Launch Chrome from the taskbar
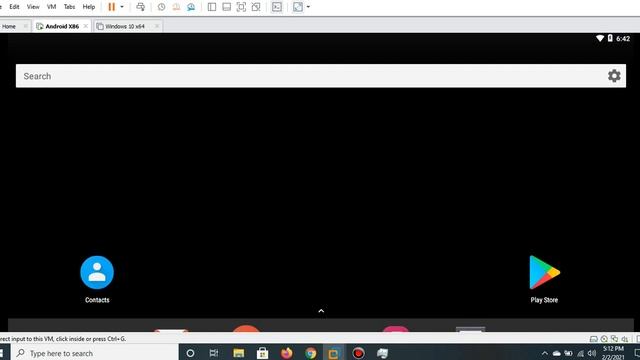This screenshot has height=360, width=640. 311,353
